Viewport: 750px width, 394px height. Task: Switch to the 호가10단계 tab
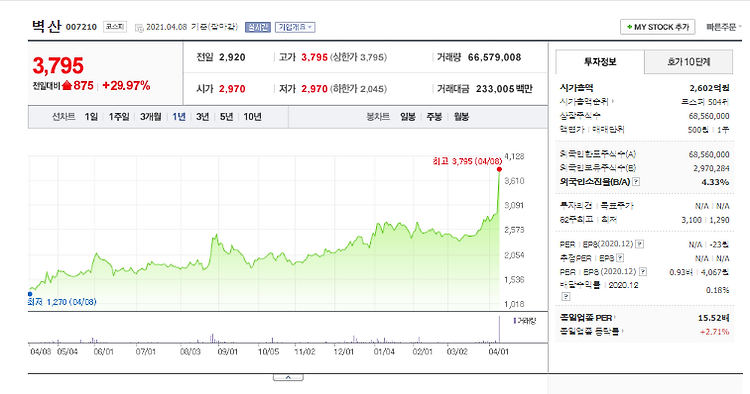(x=688, y=62)
